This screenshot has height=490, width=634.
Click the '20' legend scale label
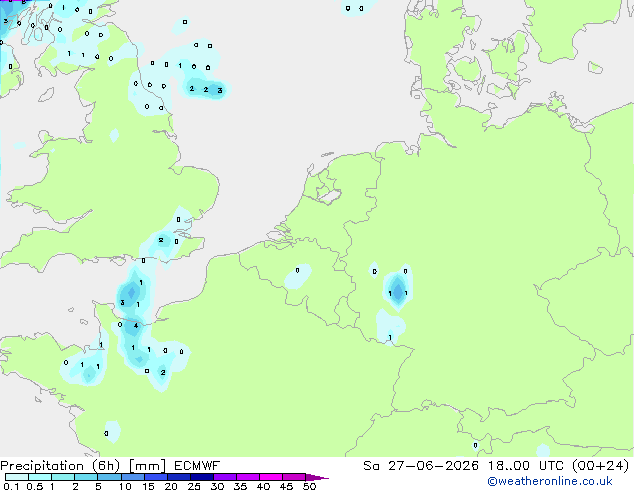pos(171,486)
